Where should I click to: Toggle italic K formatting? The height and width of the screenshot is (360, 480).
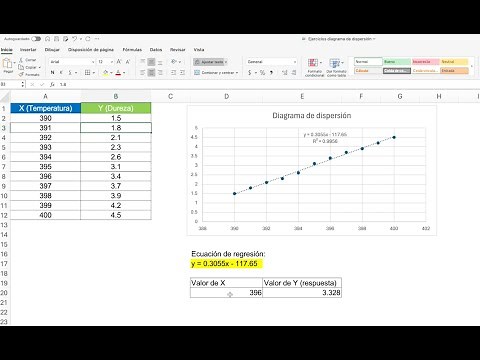[61, 72]
